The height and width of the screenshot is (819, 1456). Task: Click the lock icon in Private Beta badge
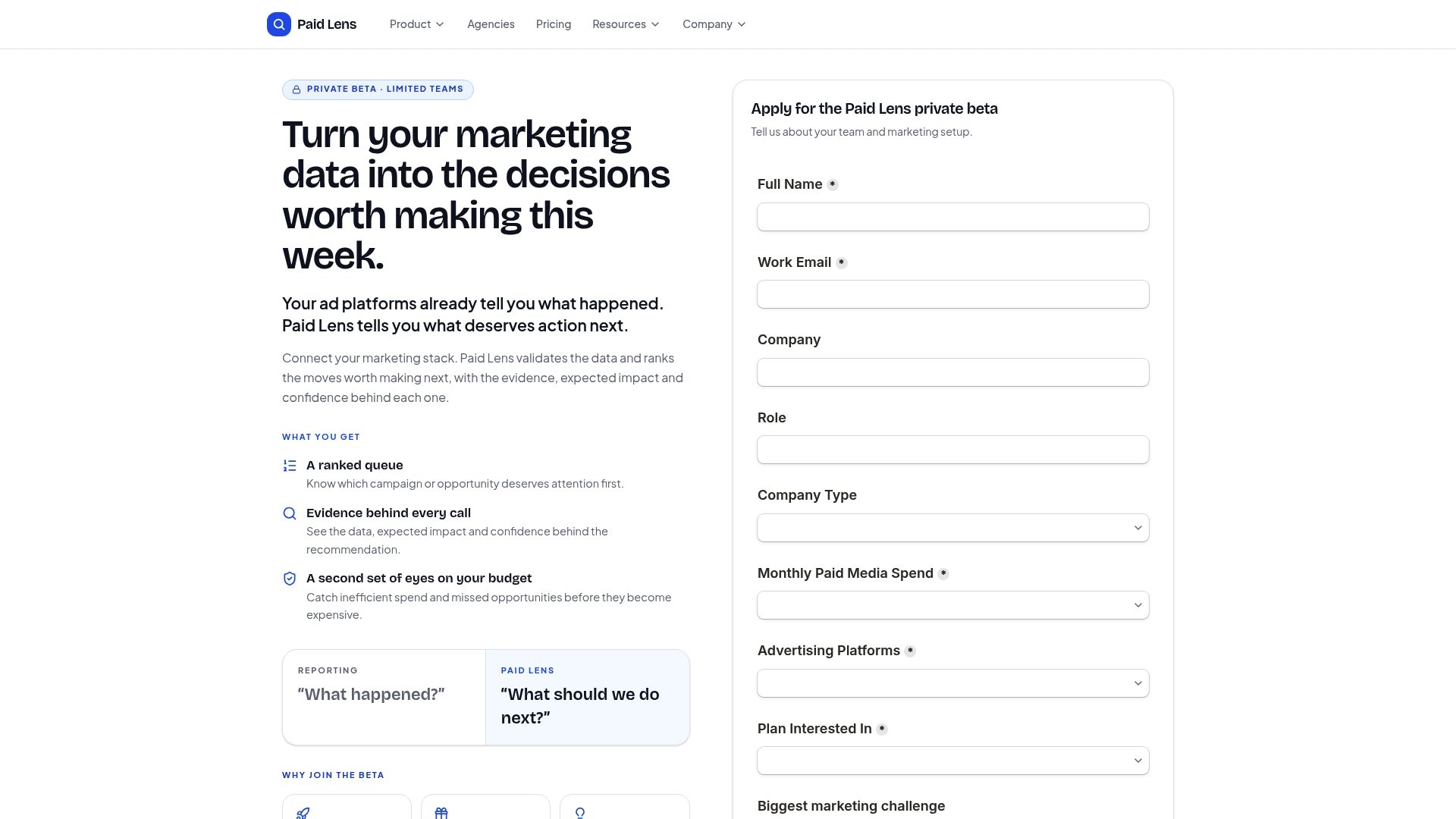pyautogui.click(x=297, y=89)
